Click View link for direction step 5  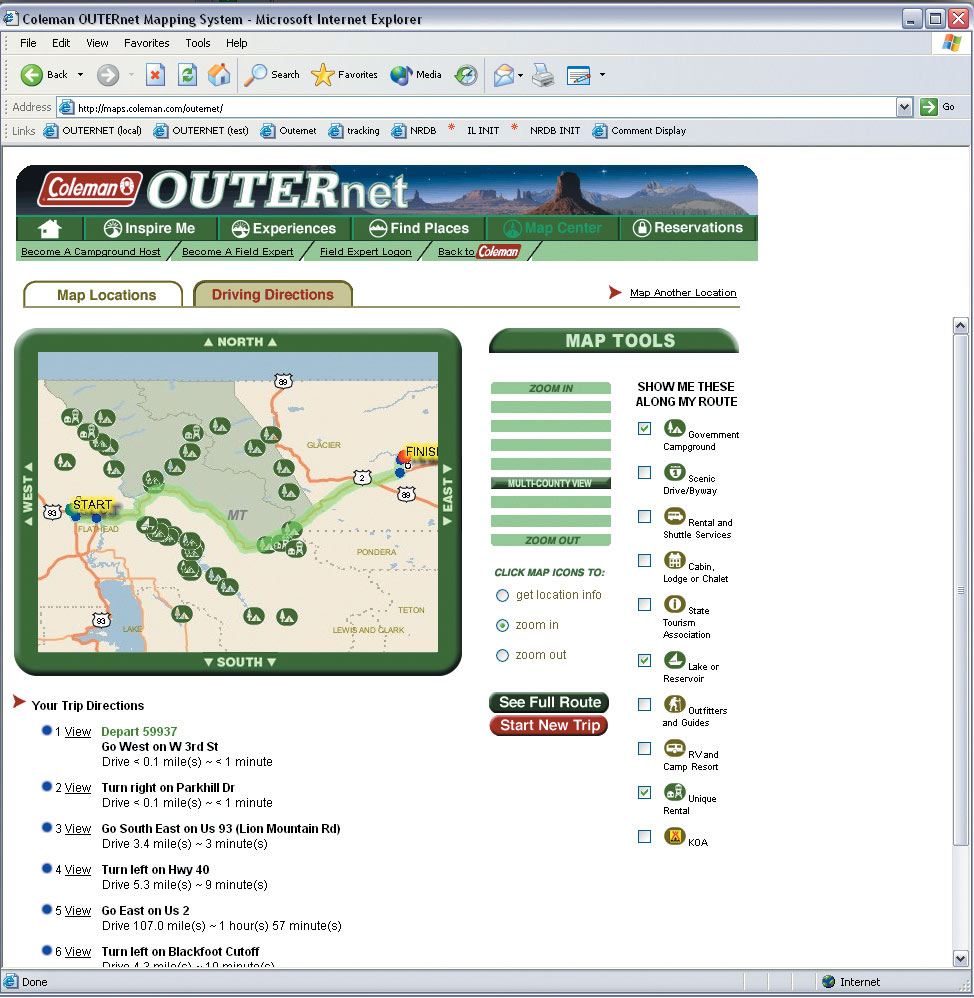click(77, 911)
